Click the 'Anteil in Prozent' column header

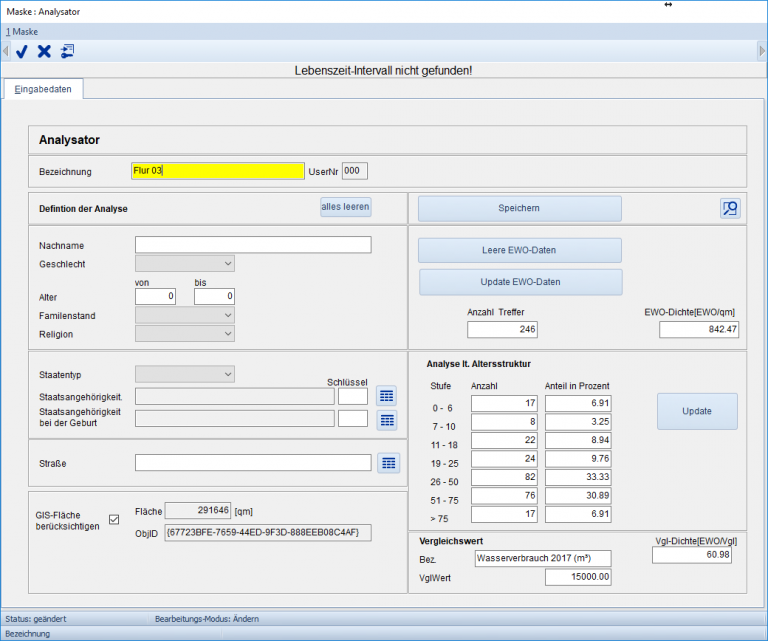[x=577, y=386]
